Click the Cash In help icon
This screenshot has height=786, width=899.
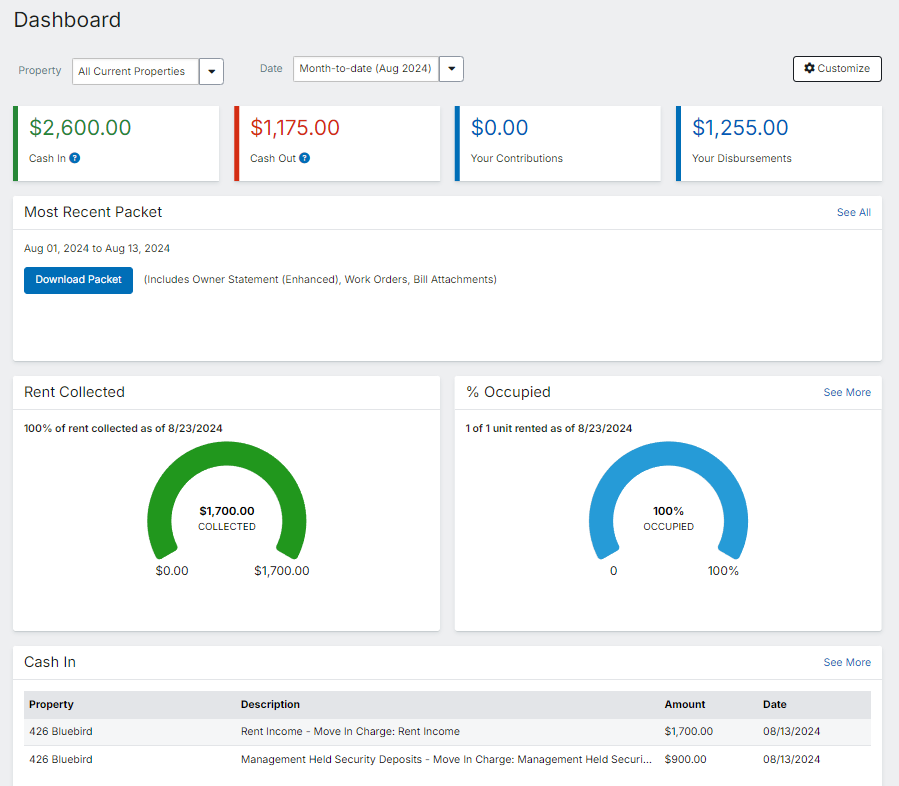[x=75, y=158]
